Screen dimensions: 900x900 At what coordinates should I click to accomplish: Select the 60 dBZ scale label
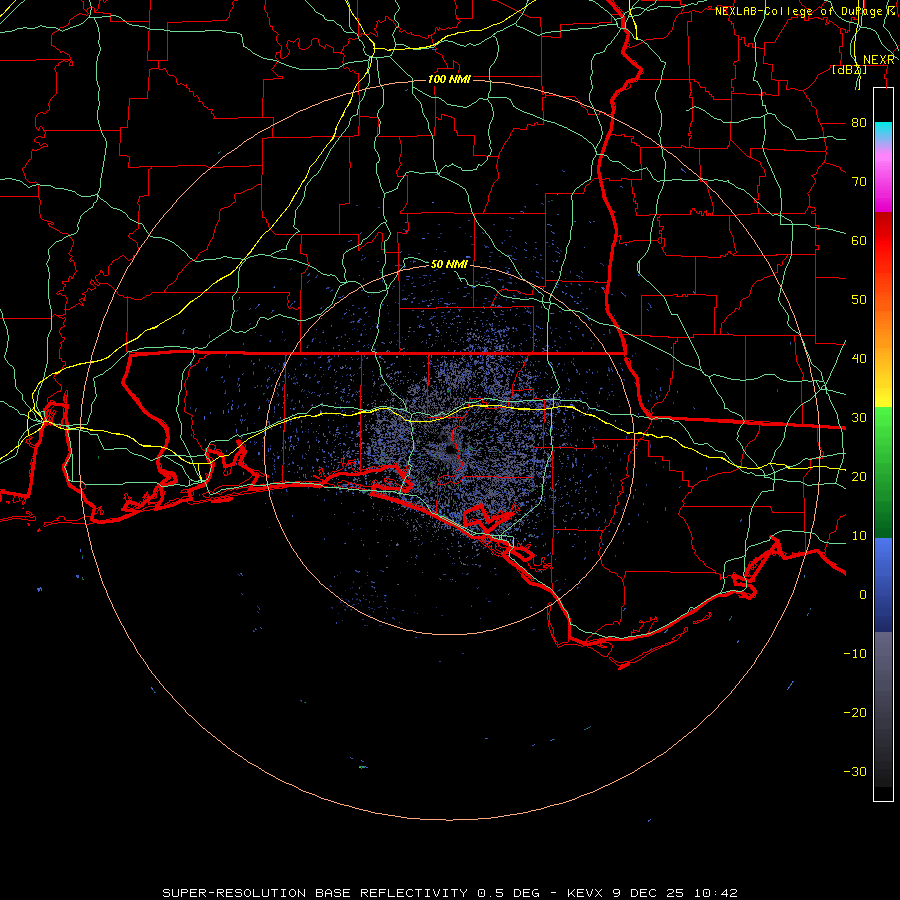[859, 240]
